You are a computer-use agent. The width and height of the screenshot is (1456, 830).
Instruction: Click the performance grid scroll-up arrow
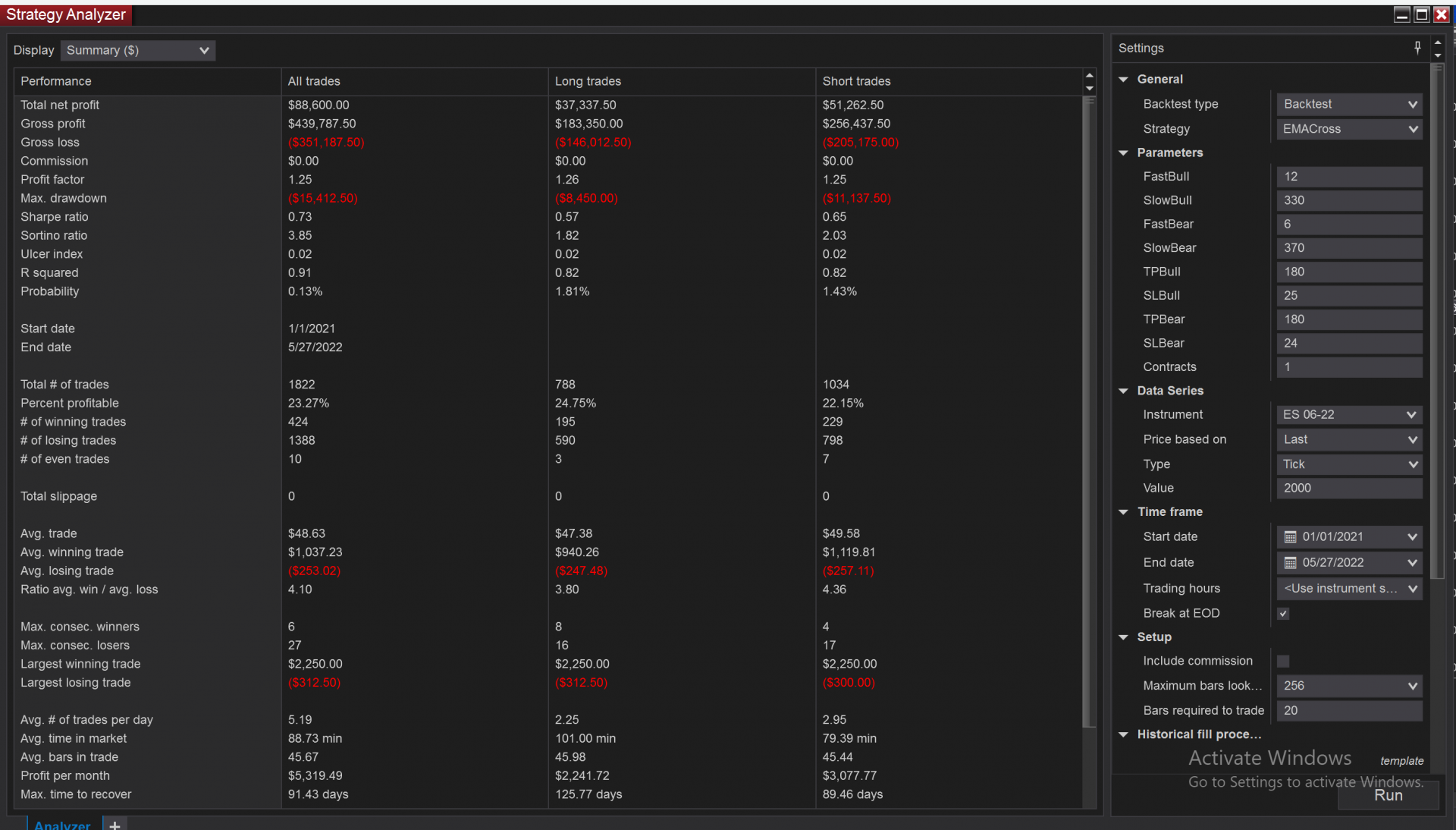click(1090, 75)
